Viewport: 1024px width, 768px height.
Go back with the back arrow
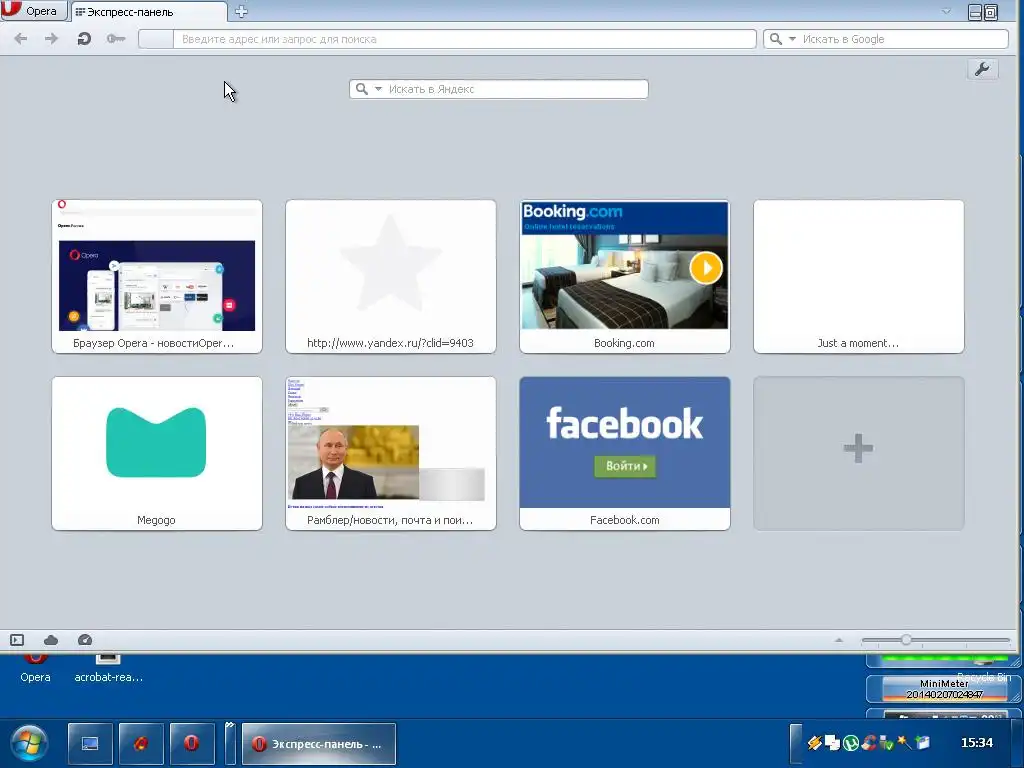click(21, 39)
